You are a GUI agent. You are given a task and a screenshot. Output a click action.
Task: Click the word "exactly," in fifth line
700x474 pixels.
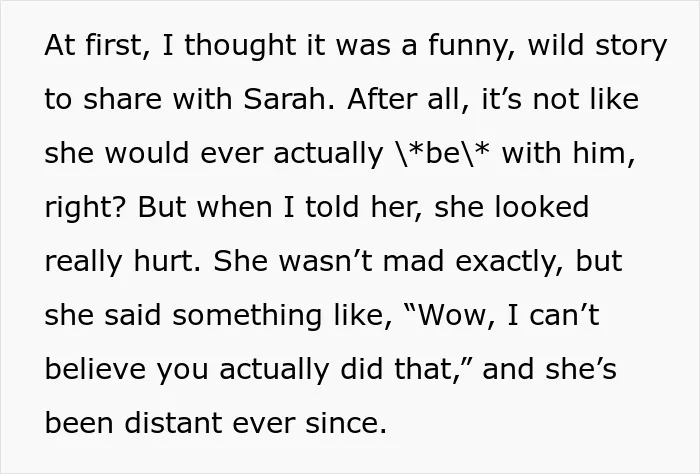point(509,263)
